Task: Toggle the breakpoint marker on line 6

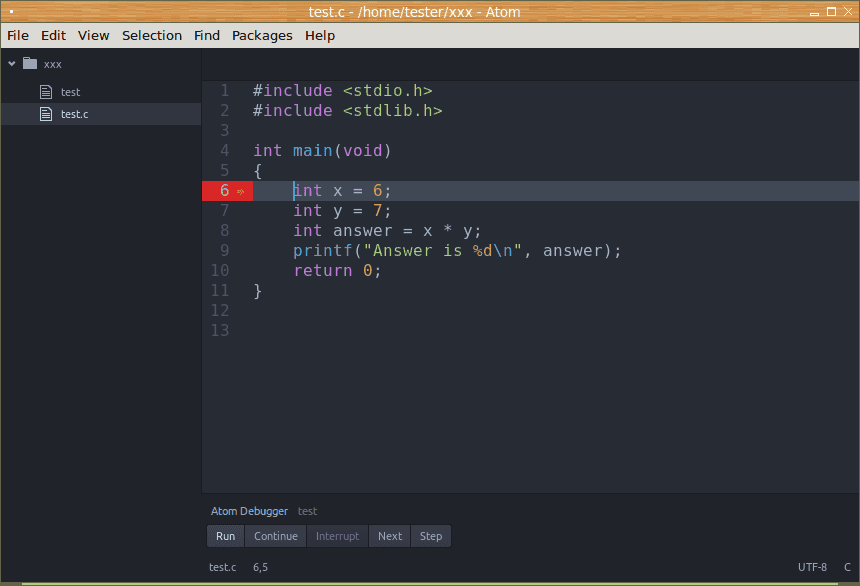Action: pyautogui.click(x=240, y=191)
